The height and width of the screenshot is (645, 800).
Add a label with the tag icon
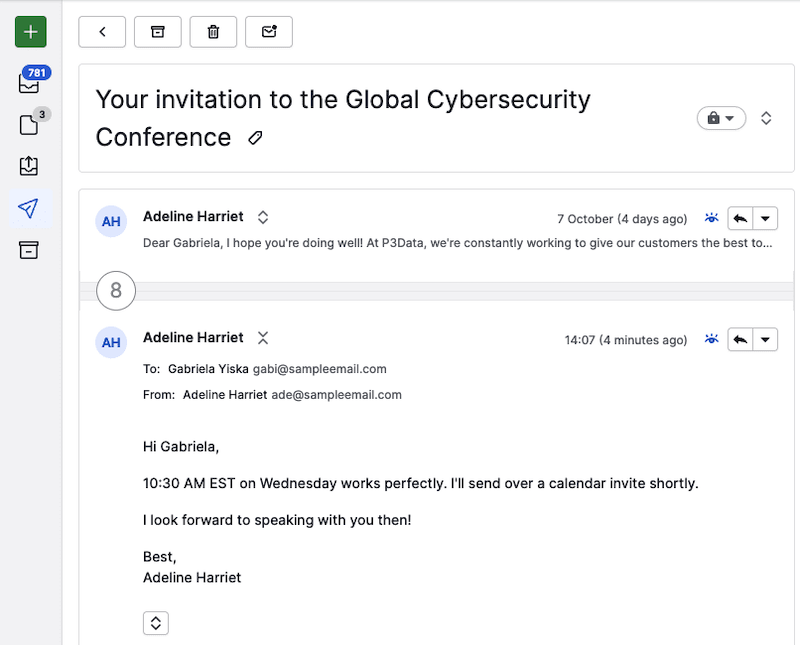255,138
